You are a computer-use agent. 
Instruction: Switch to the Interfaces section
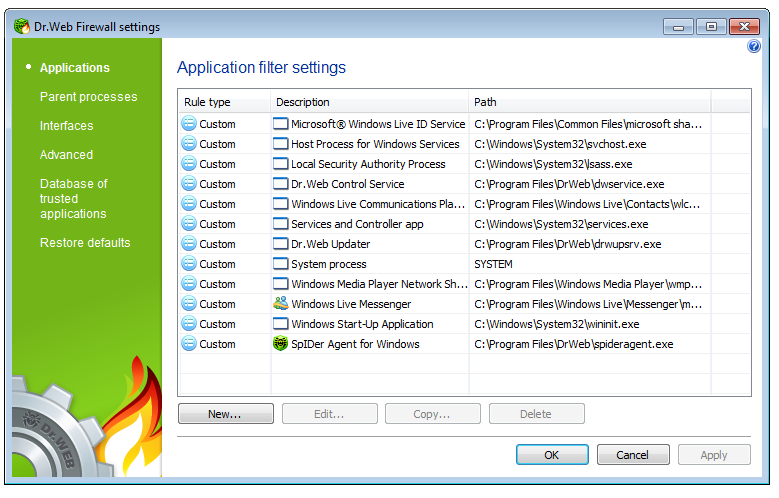click(x=67, y=126)
